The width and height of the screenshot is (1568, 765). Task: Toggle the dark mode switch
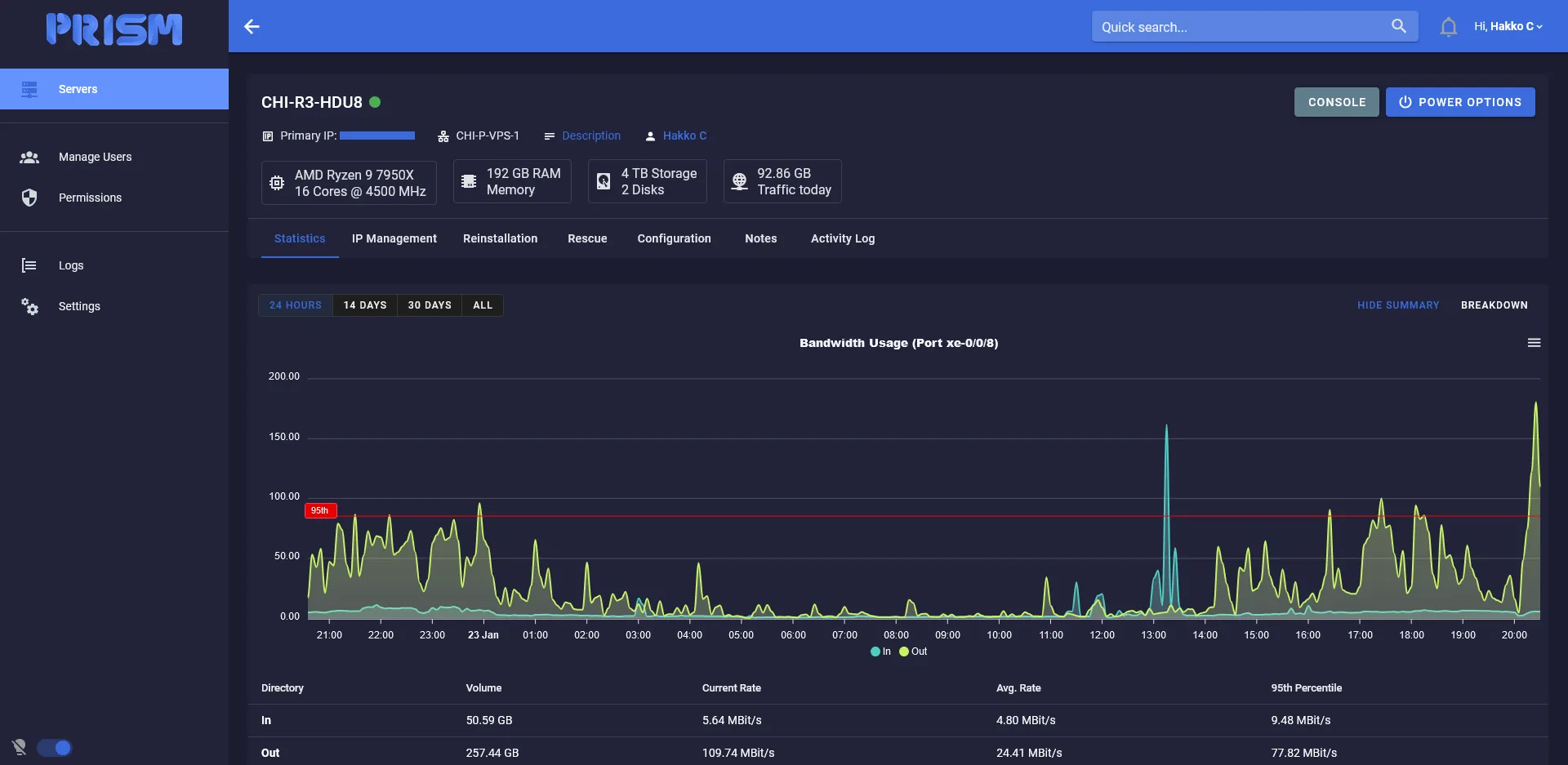pyautogui.click(x=55, y=748)
